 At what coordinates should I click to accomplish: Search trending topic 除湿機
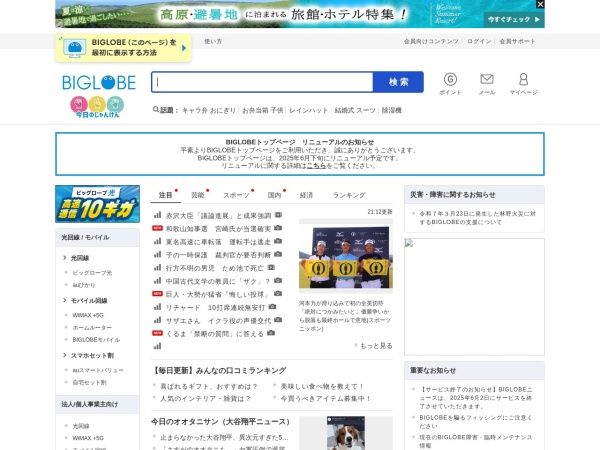point(391,110)
